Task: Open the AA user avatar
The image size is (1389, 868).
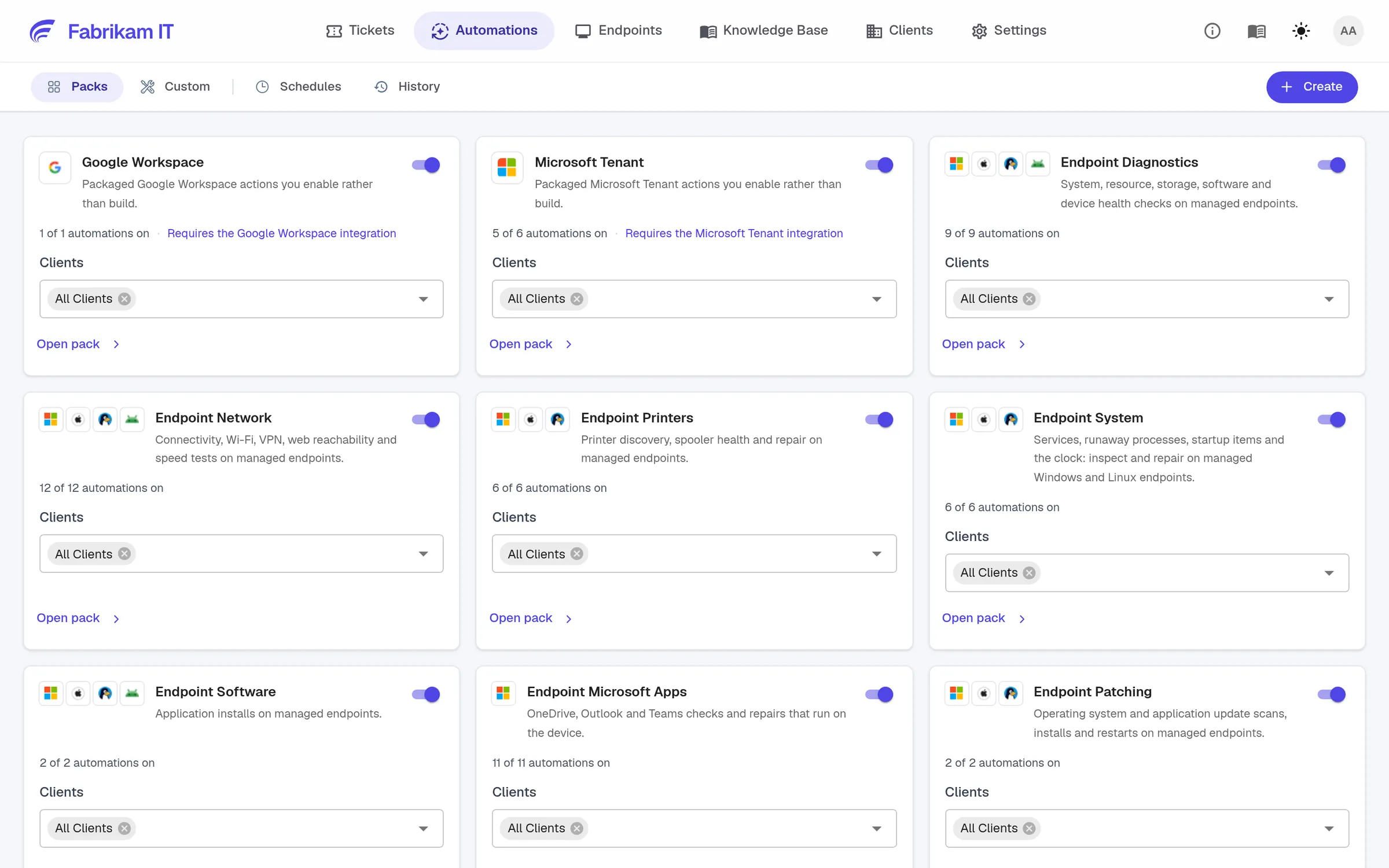Action: (1348, 31)
